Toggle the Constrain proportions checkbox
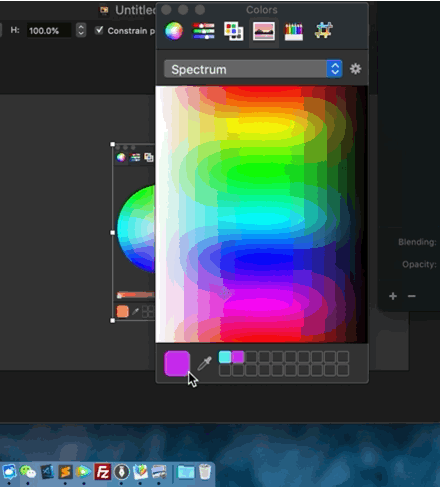This screenshot has height=488, width=440. (99, 30)
